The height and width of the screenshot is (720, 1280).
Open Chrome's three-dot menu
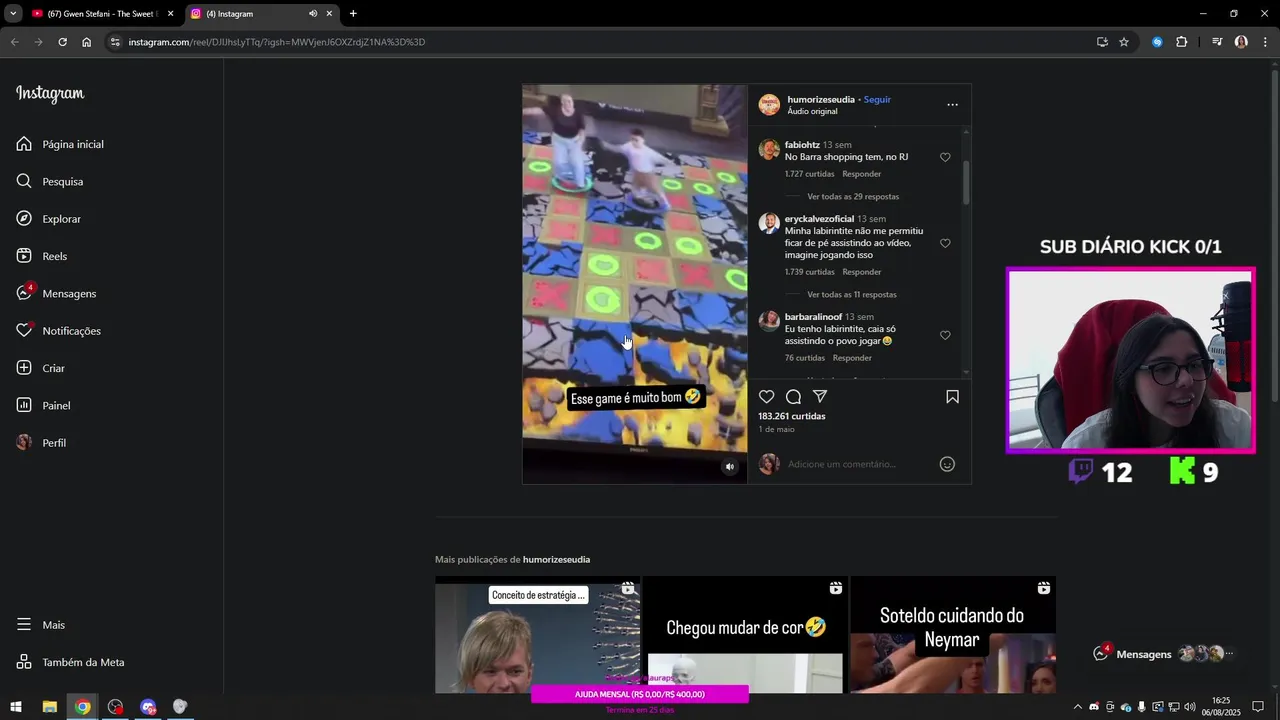tap(1265, 42)
